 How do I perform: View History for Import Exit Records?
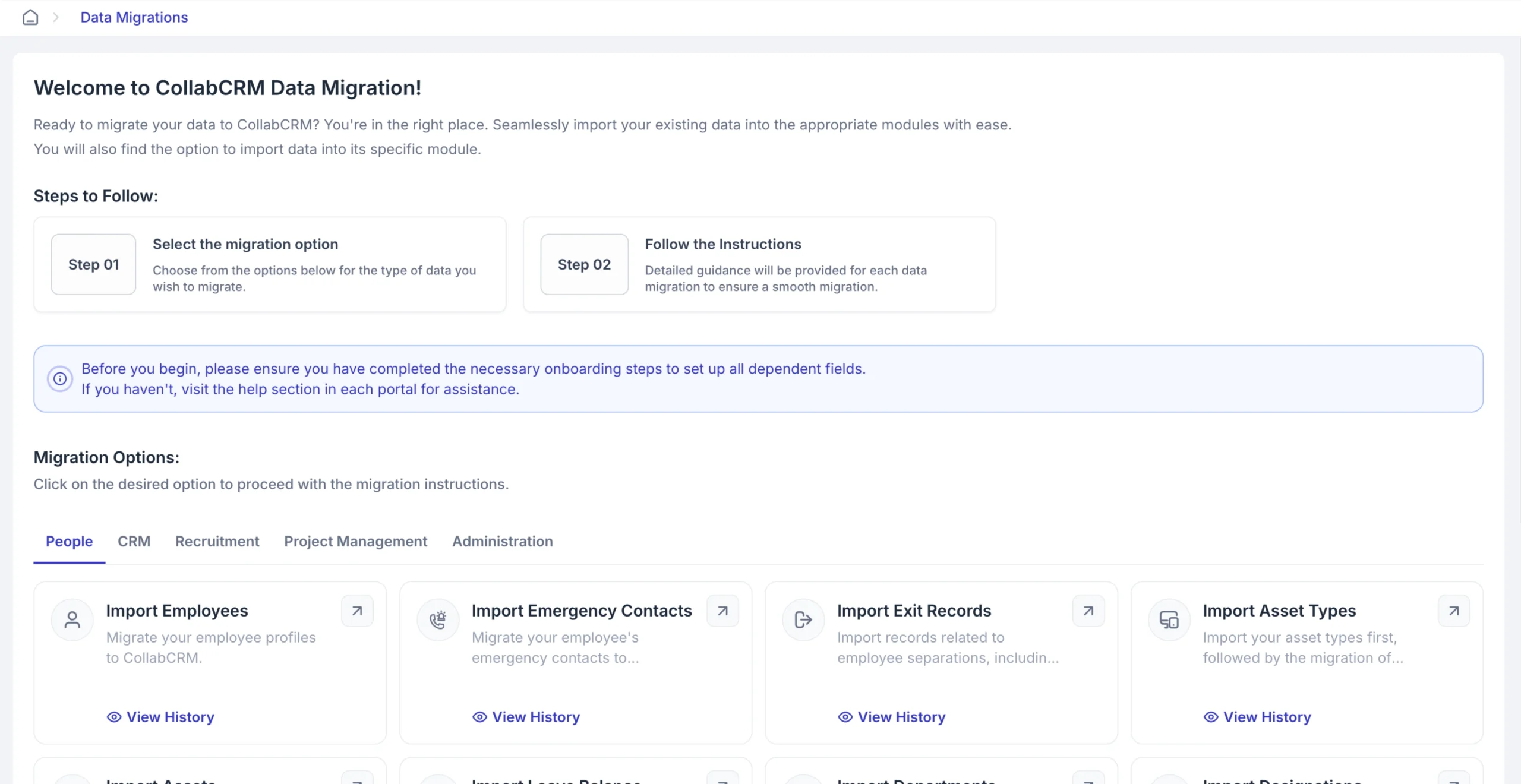tap(891, 717)
